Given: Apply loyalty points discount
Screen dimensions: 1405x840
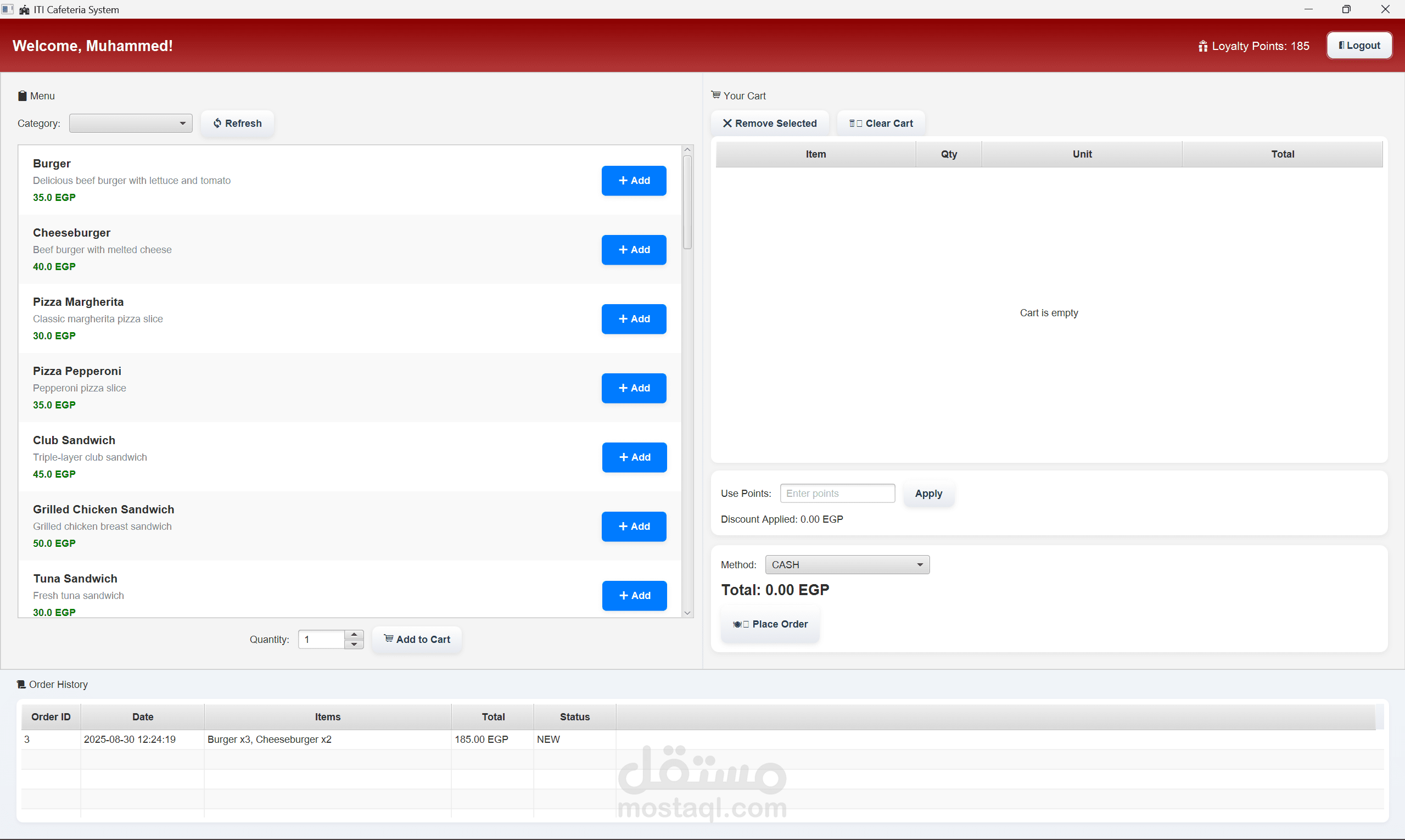Looking at the screenshot, I should 928,493.
